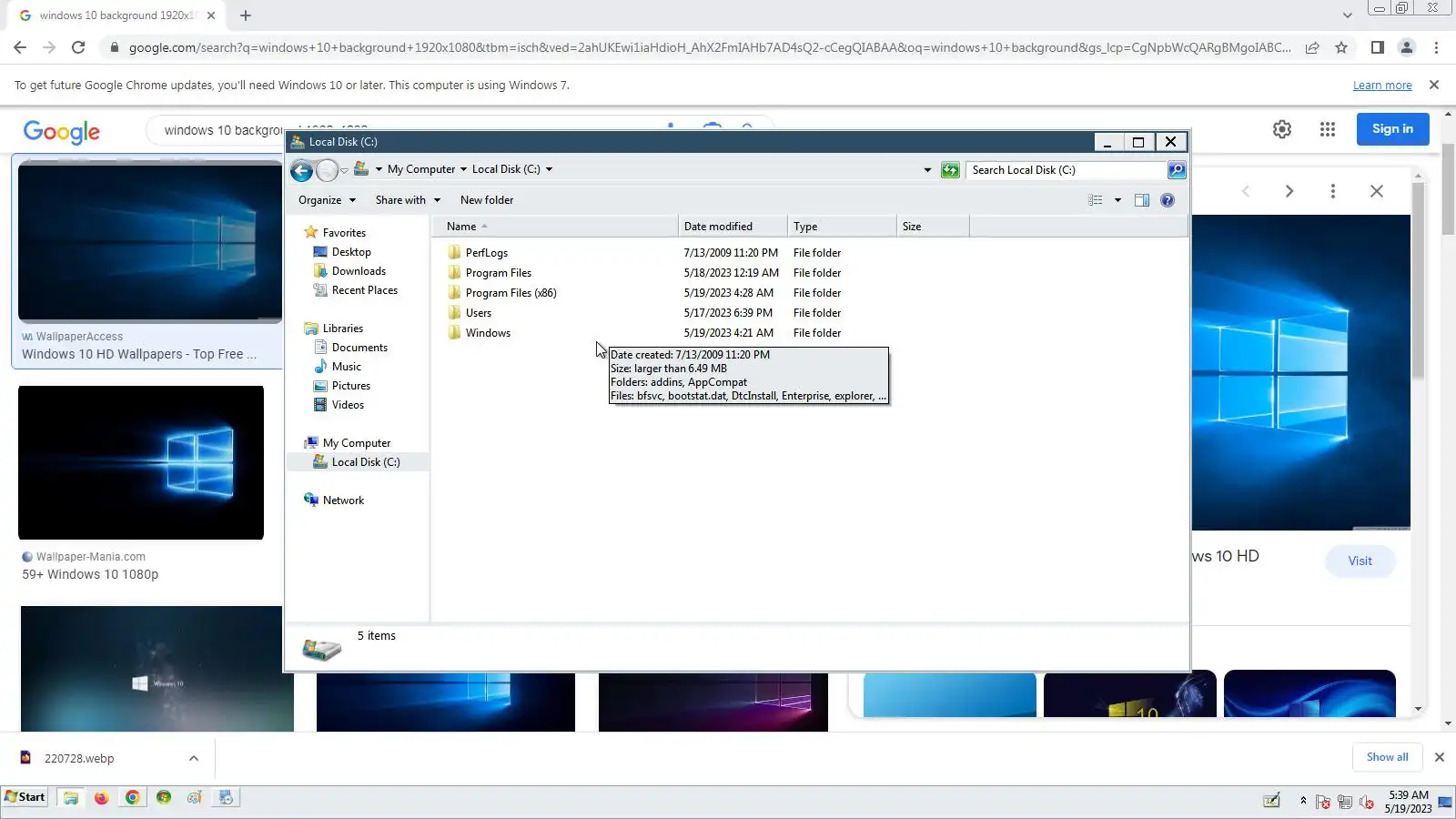Click the Search Local Disk (C:) field
This screenshot has width=1456, height=819.
1068,170
